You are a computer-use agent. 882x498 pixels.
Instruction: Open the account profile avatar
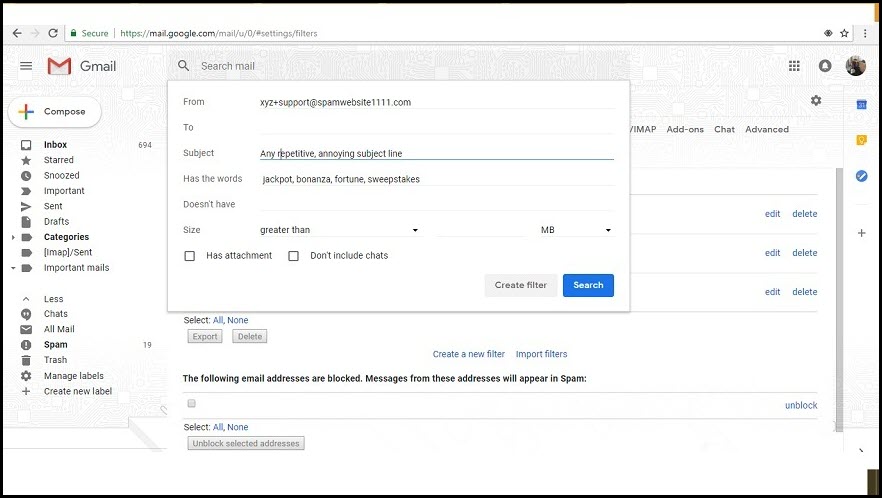tap(856, 66)
